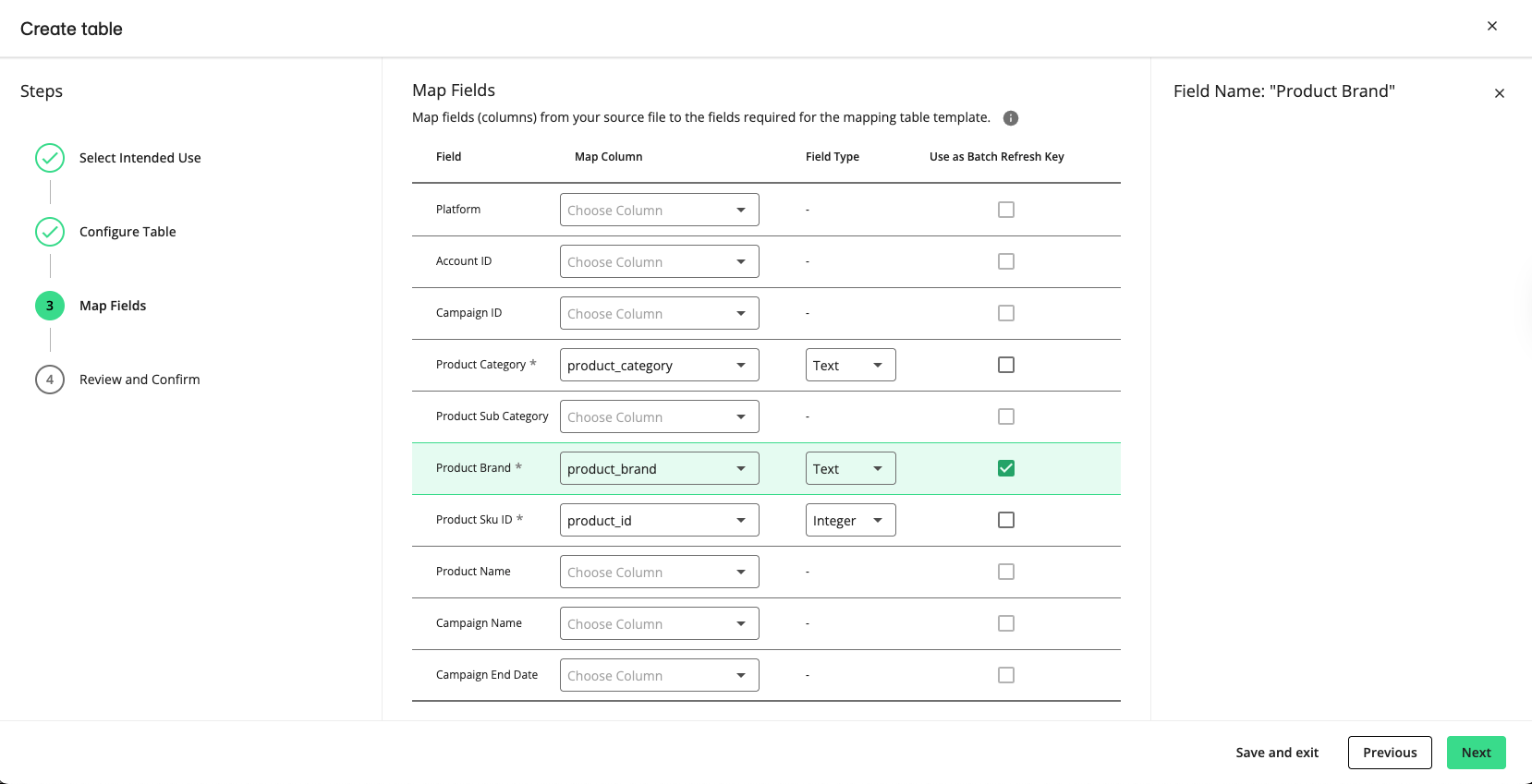The width and height of the screenshot is (1532, 784).
Task: Enable Batch Refresh Key for Product Category
Action: coord(1006,365)
